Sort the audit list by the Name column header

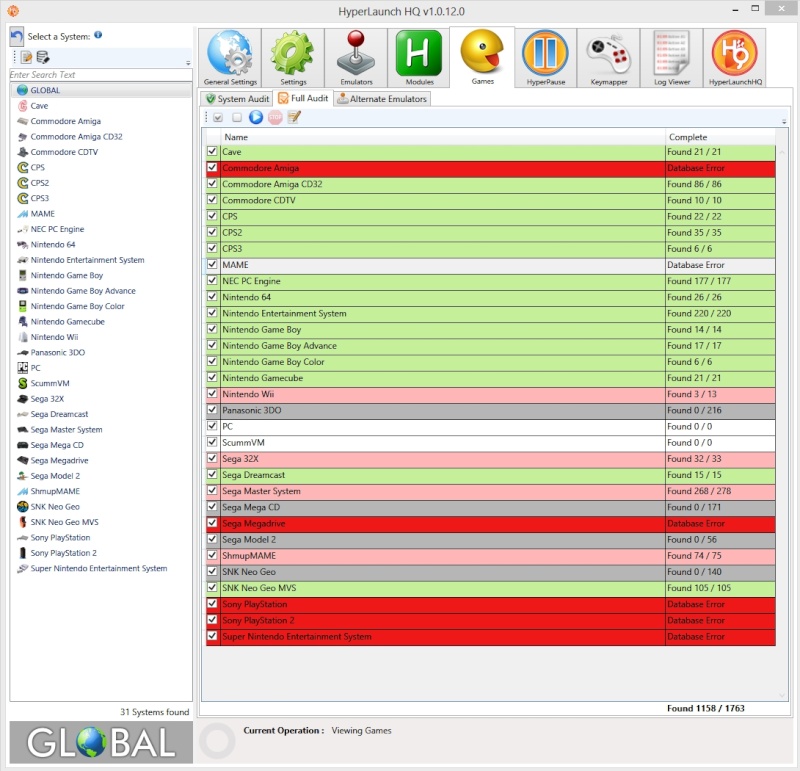[x=443, y=137]
